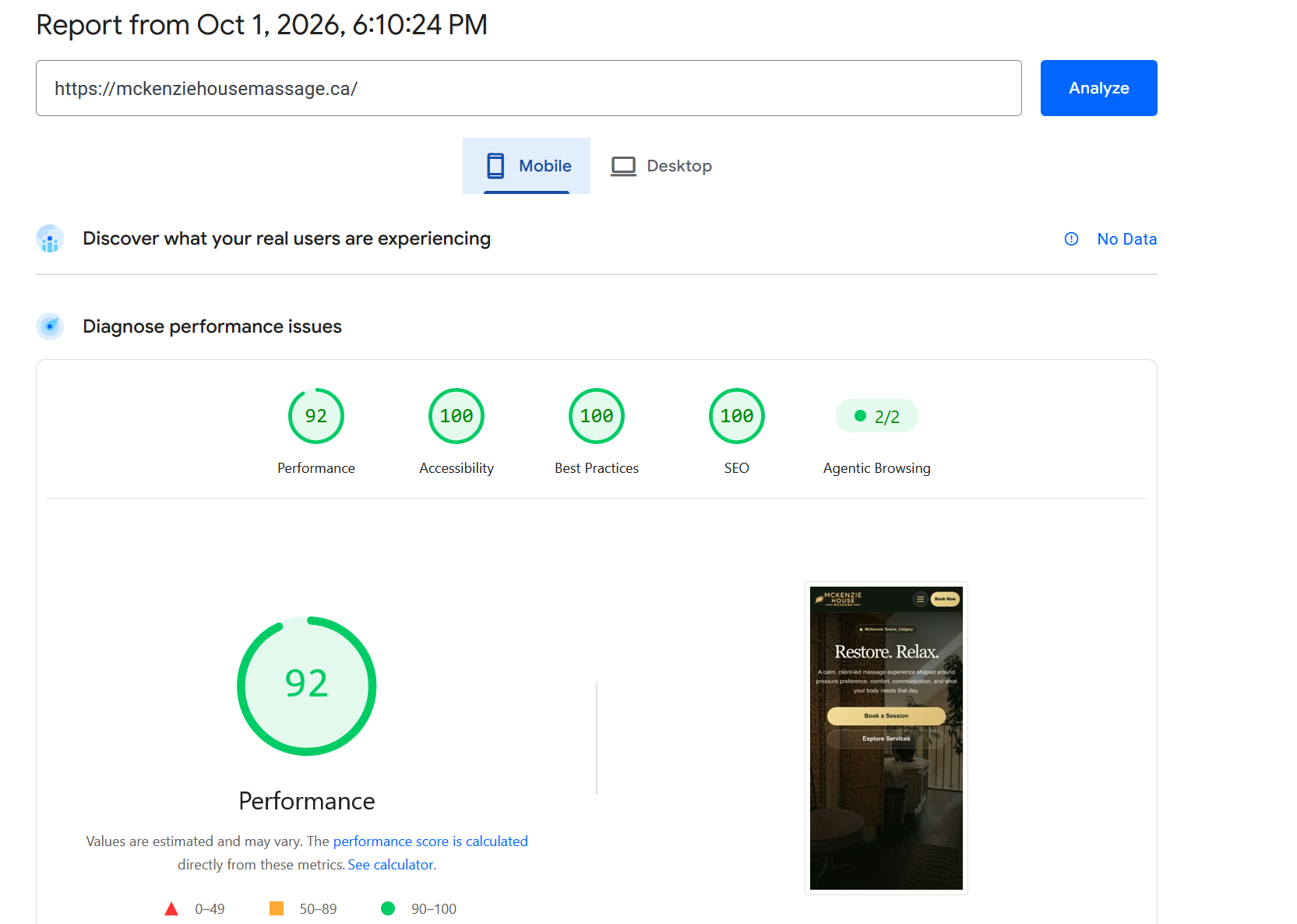The image size is (1297, 924).
Task: Click the green circle 90–100 legend icon
Action: click(x=388, y=908)
